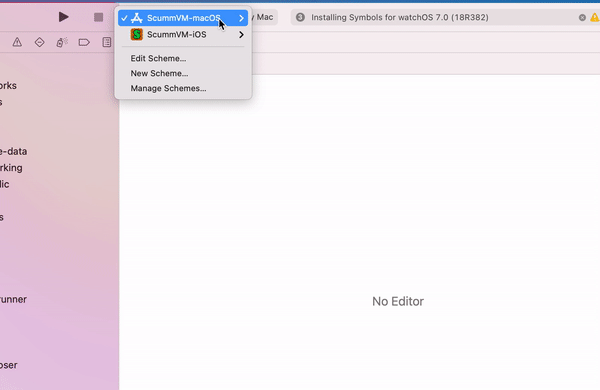
Task: Open the Test navigator diamond icon
Action: click(39, 42)
